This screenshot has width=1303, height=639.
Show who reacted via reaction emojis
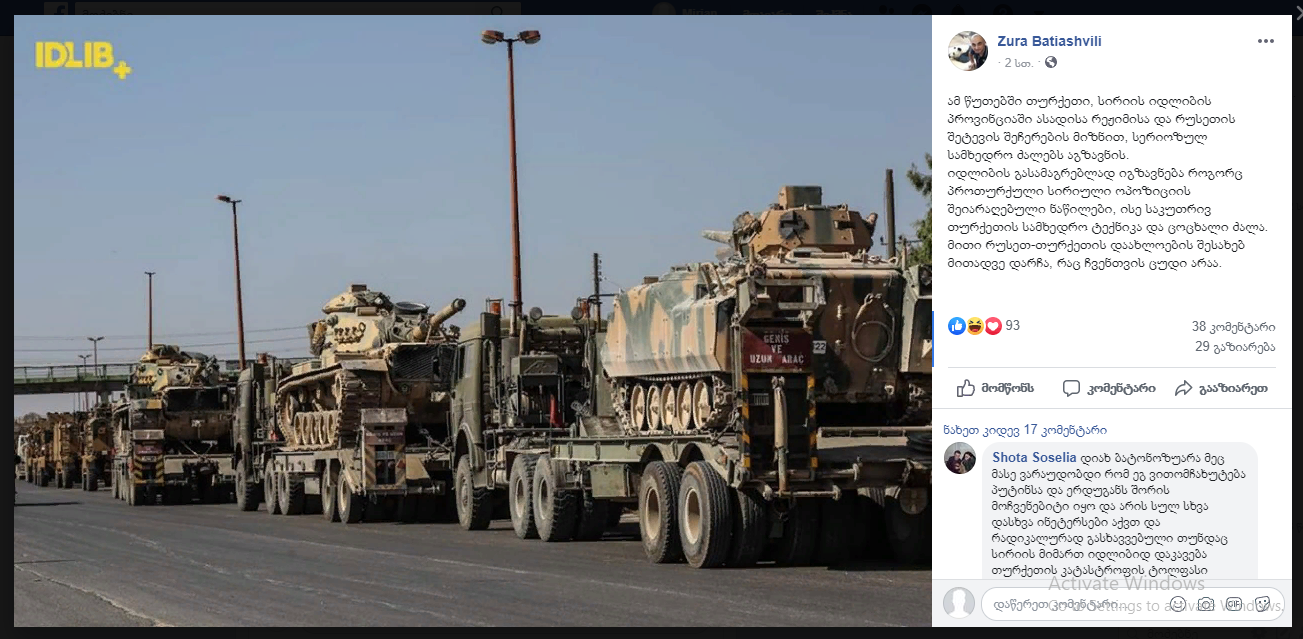[x=975, y=326]
